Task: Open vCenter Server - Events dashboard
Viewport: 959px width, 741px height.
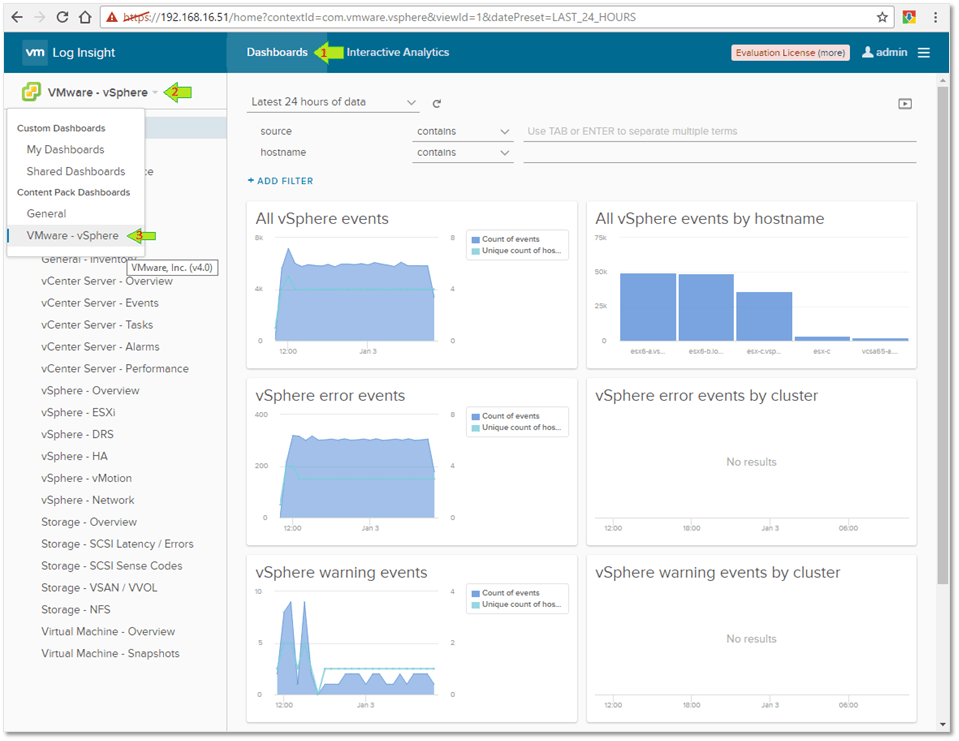Action: (x=100, y=303)
